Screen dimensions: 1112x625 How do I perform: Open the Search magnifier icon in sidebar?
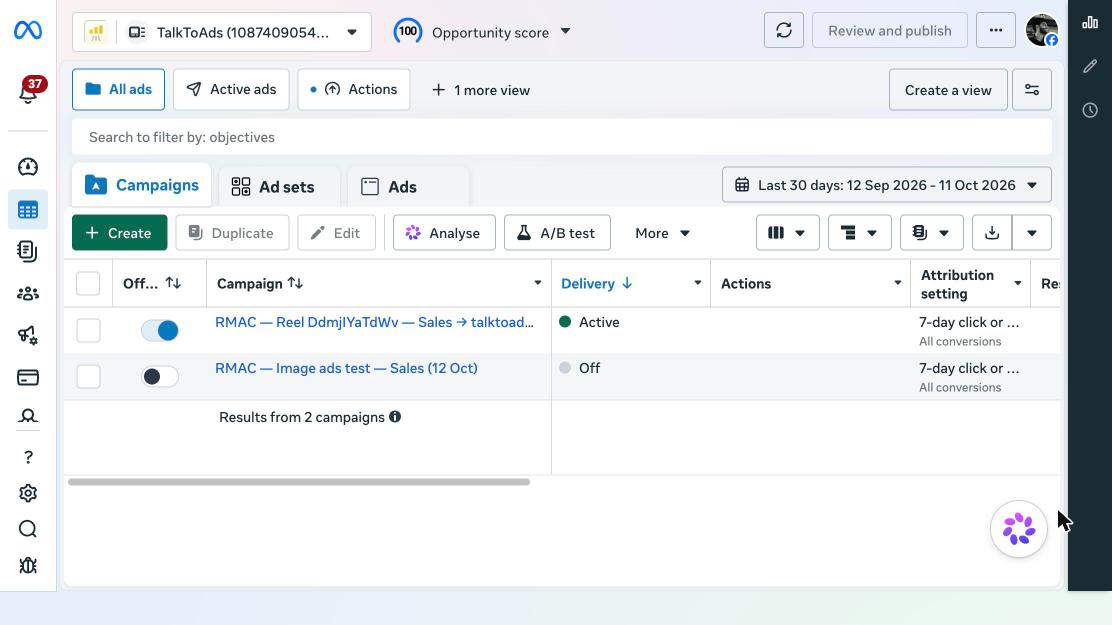pyautogui.click(x=28, y=529)
